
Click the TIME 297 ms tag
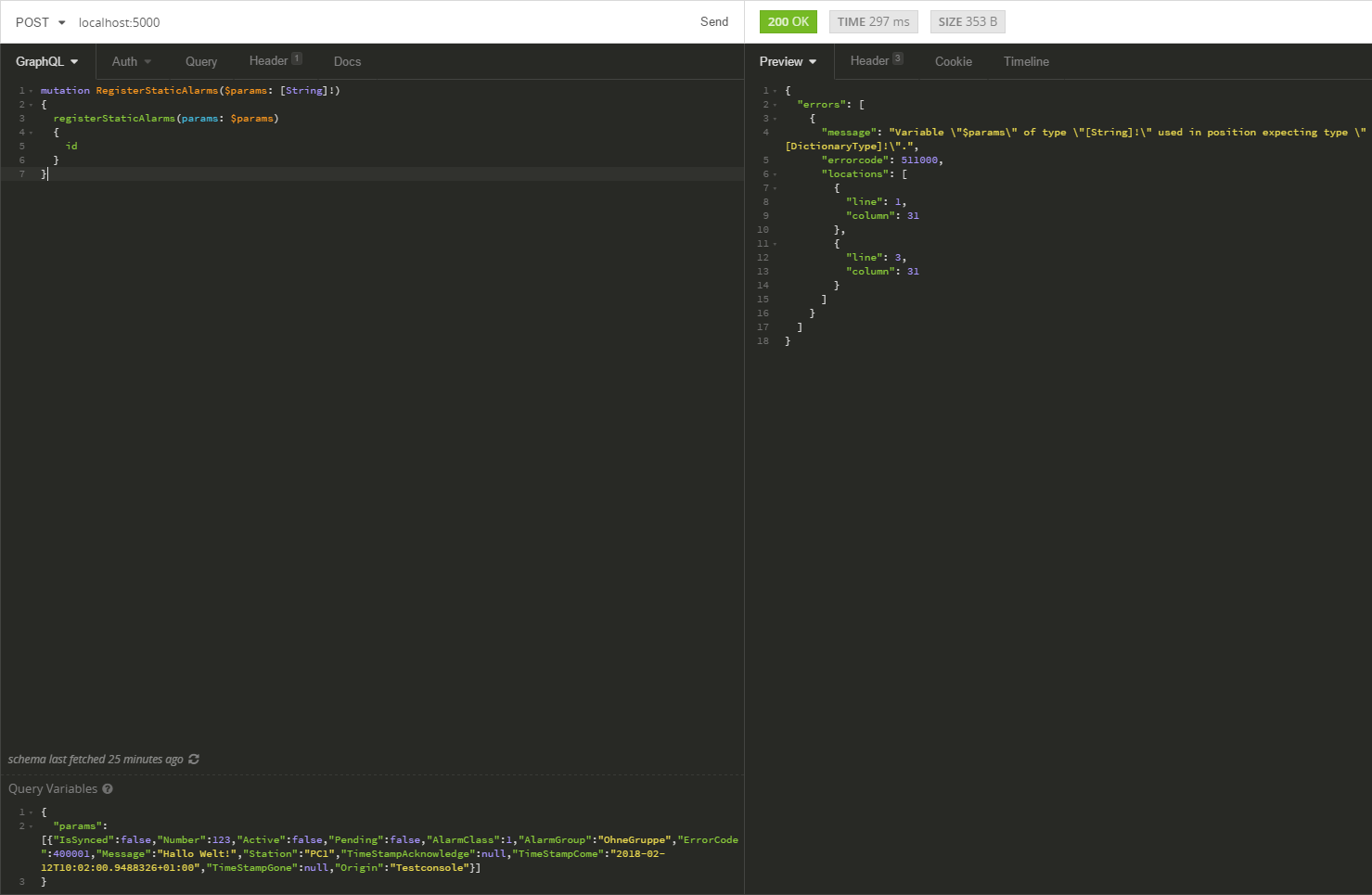click(874, 21)
